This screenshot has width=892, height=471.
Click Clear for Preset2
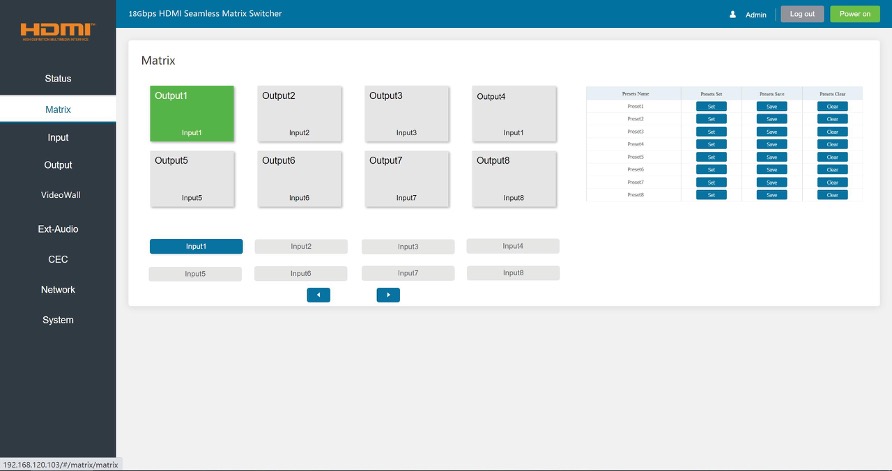(832, 119)
